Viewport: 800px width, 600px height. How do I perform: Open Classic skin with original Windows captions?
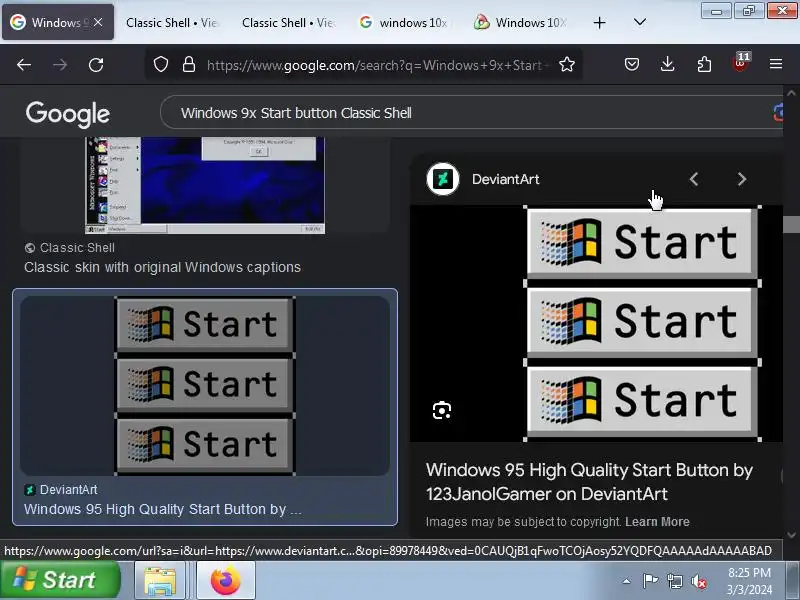tap(162, 267)
